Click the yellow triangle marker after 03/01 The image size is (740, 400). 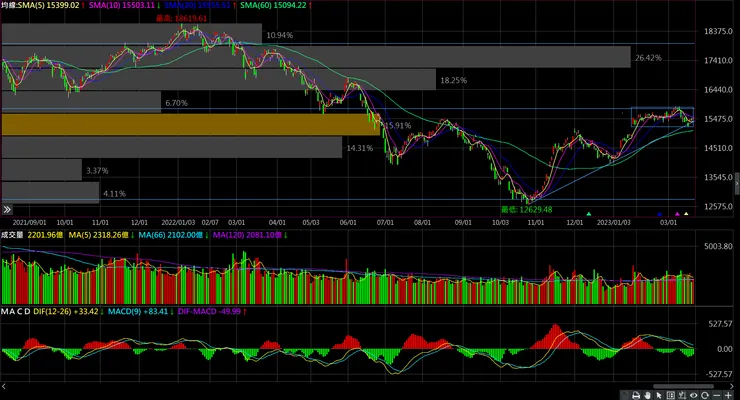[686, 214]
